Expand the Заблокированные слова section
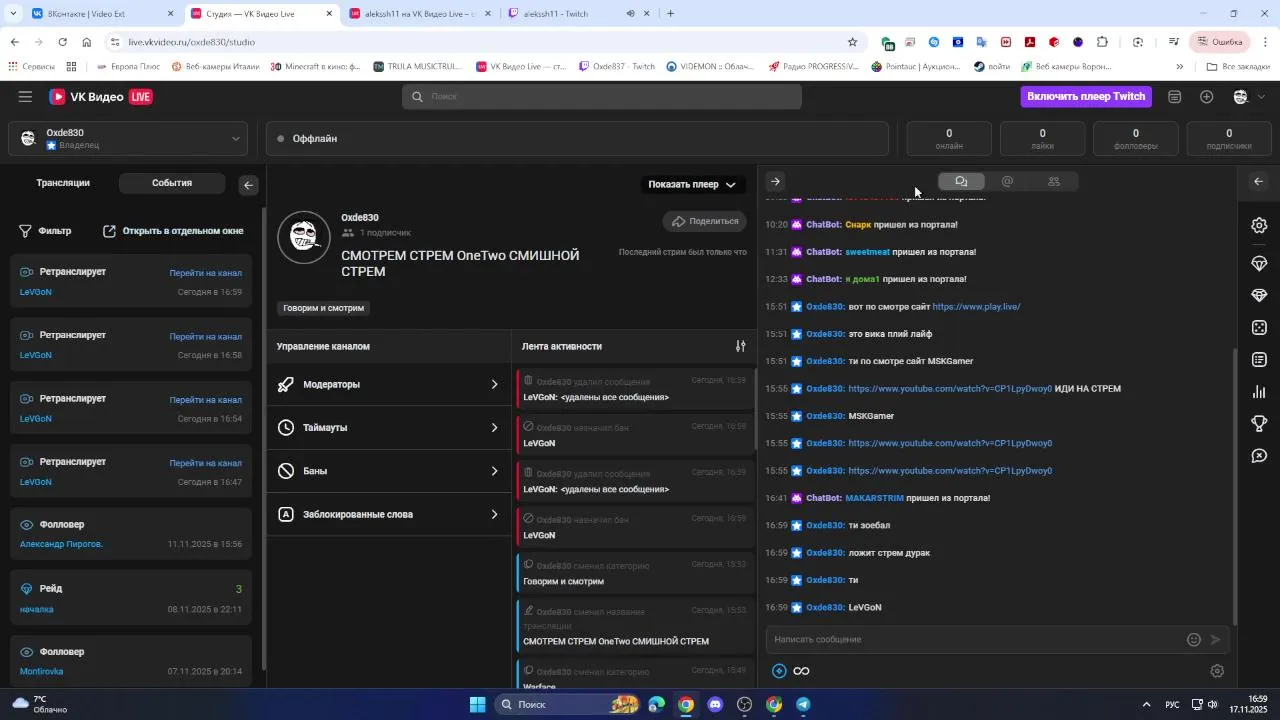Screen dimensions: 1280x720 pyautogui.click(x=388, y=515)
